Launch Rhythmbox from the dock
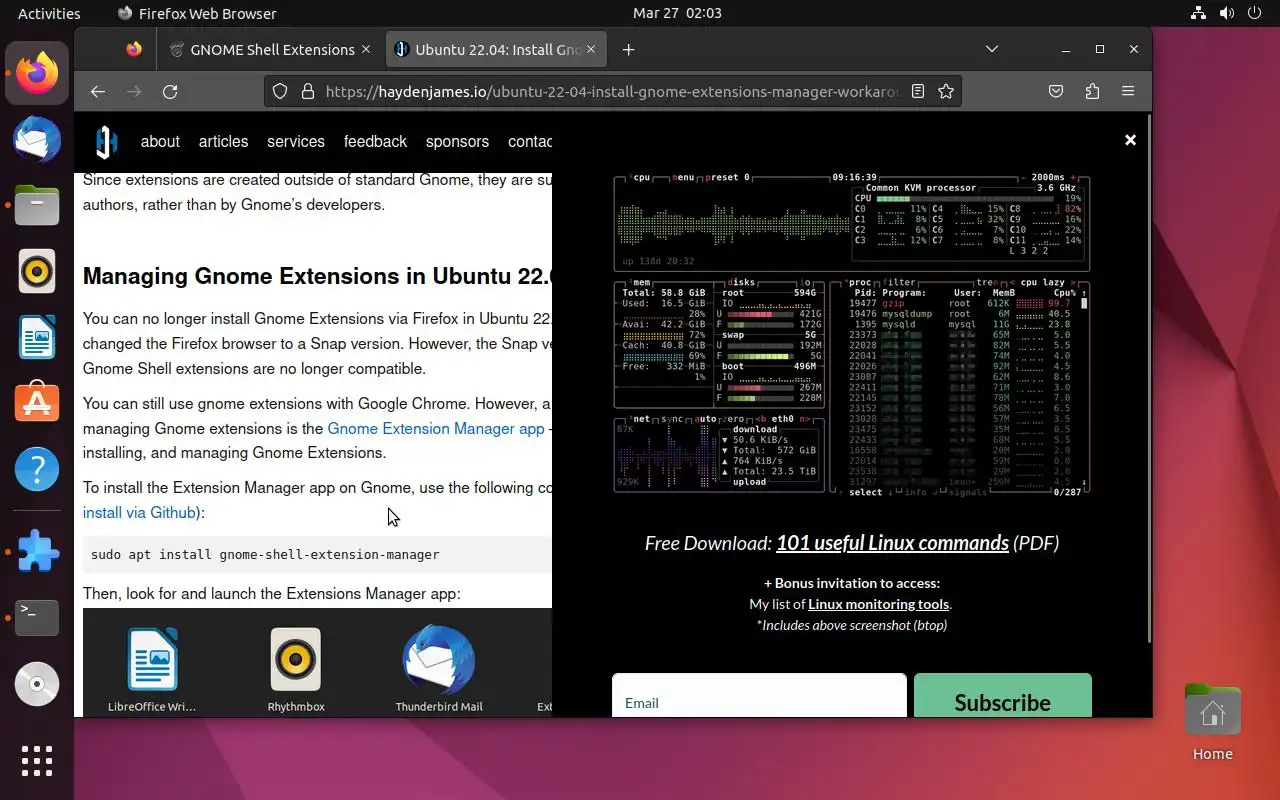Screen dimensions: 1280x800 [x=37, y=271]
